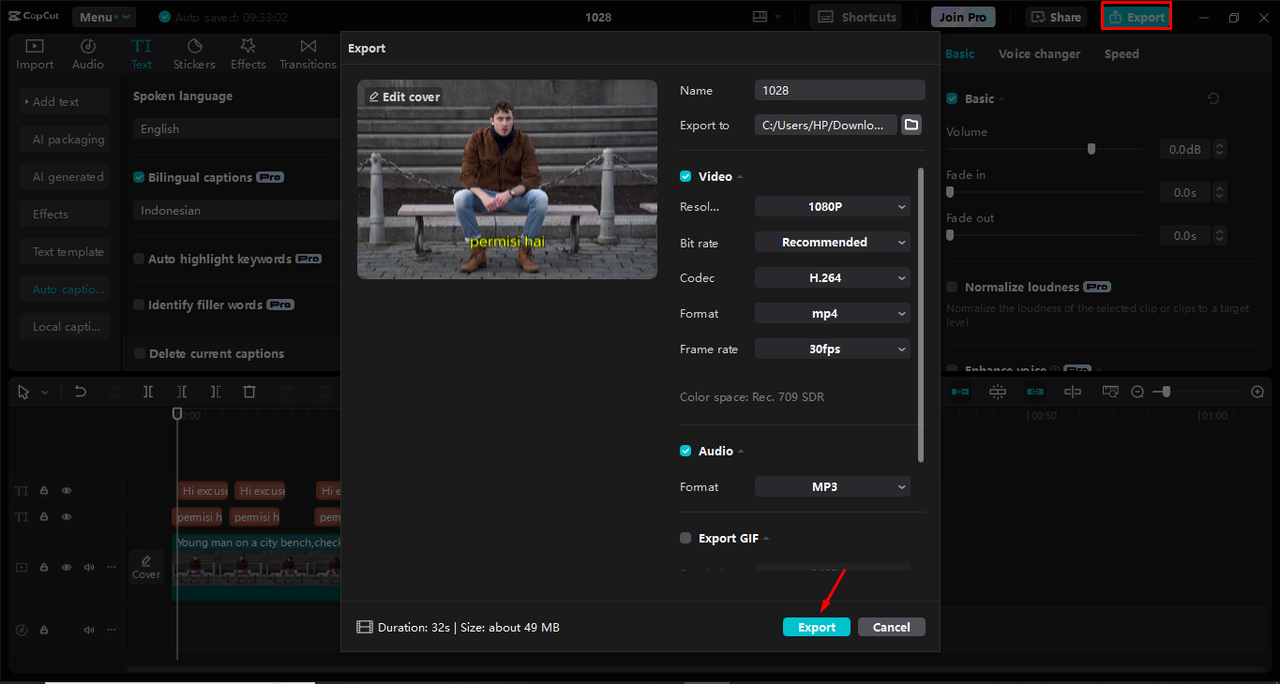Open audio Format dropdown showing MP3
Image resolution: width=1280 pixels, height=684 pixels.
coord(833,487)
